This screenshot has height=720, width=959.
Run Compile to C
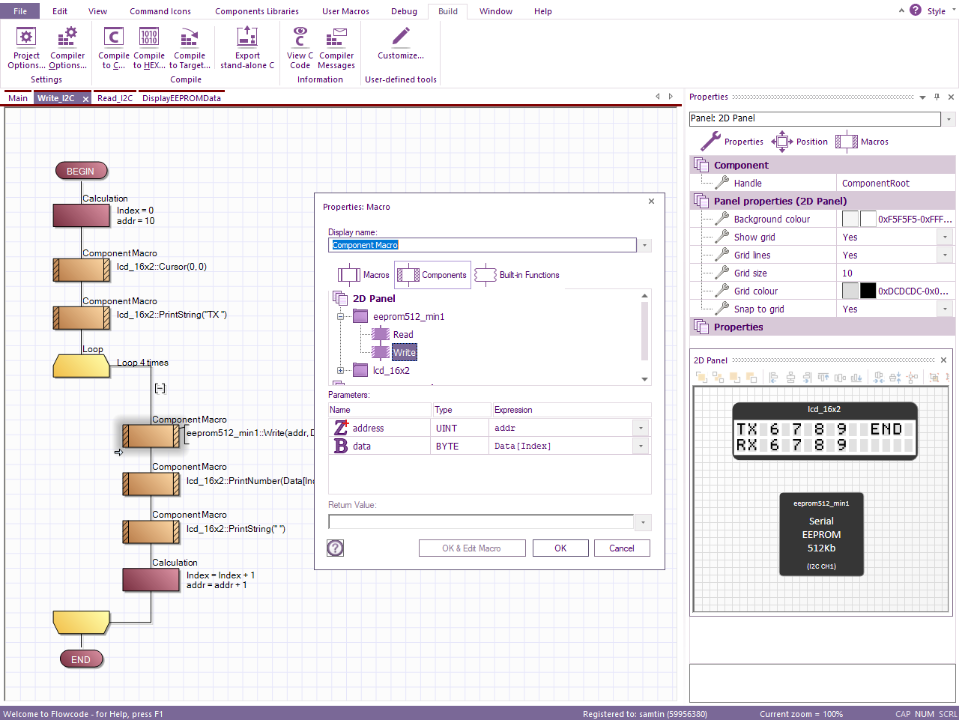[114, 48]
